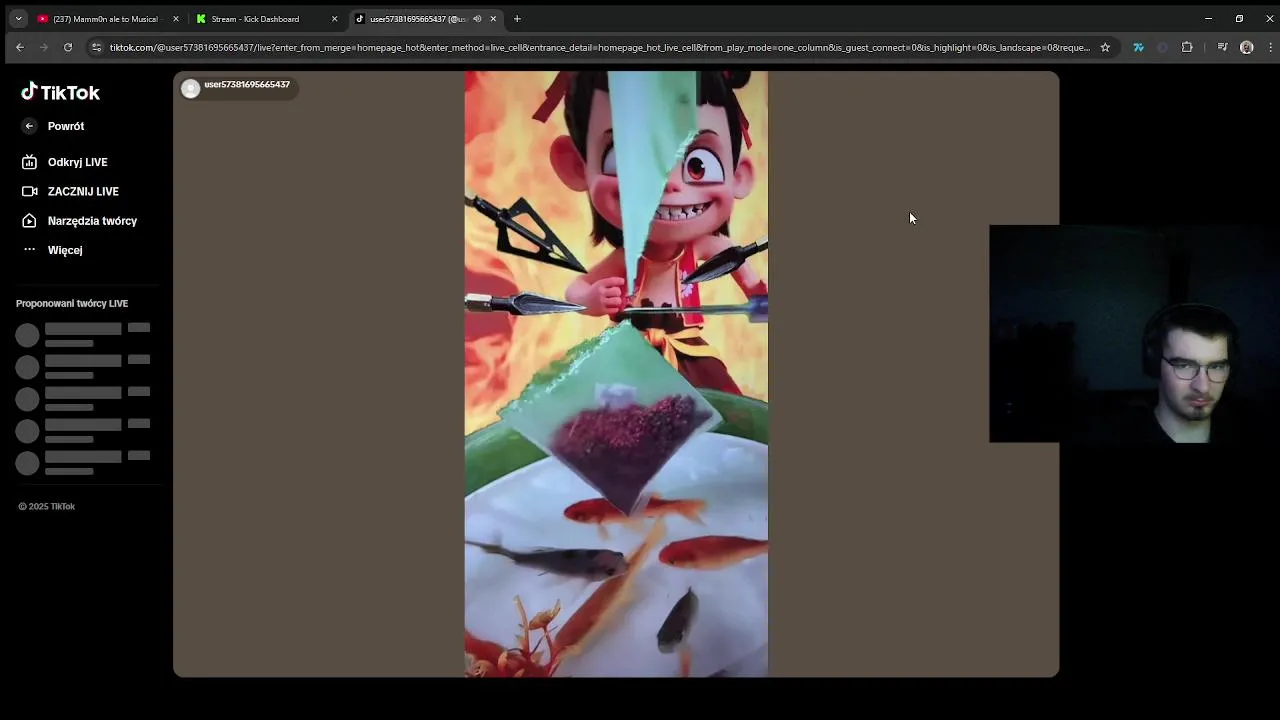
Task: Click the dim round extension icon beside 7TV
Action: 1162,47
